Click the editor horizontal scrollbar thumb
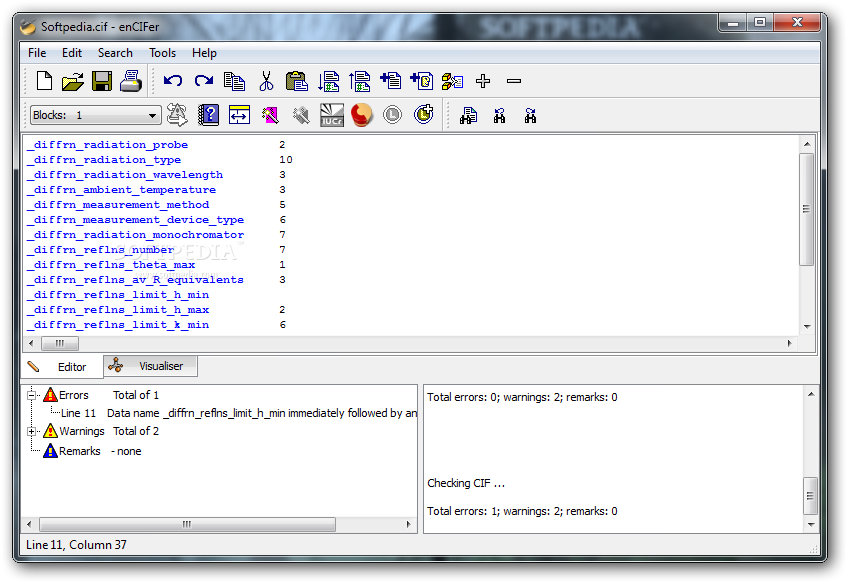Screen dimensions: 848x583 (60, 343)
